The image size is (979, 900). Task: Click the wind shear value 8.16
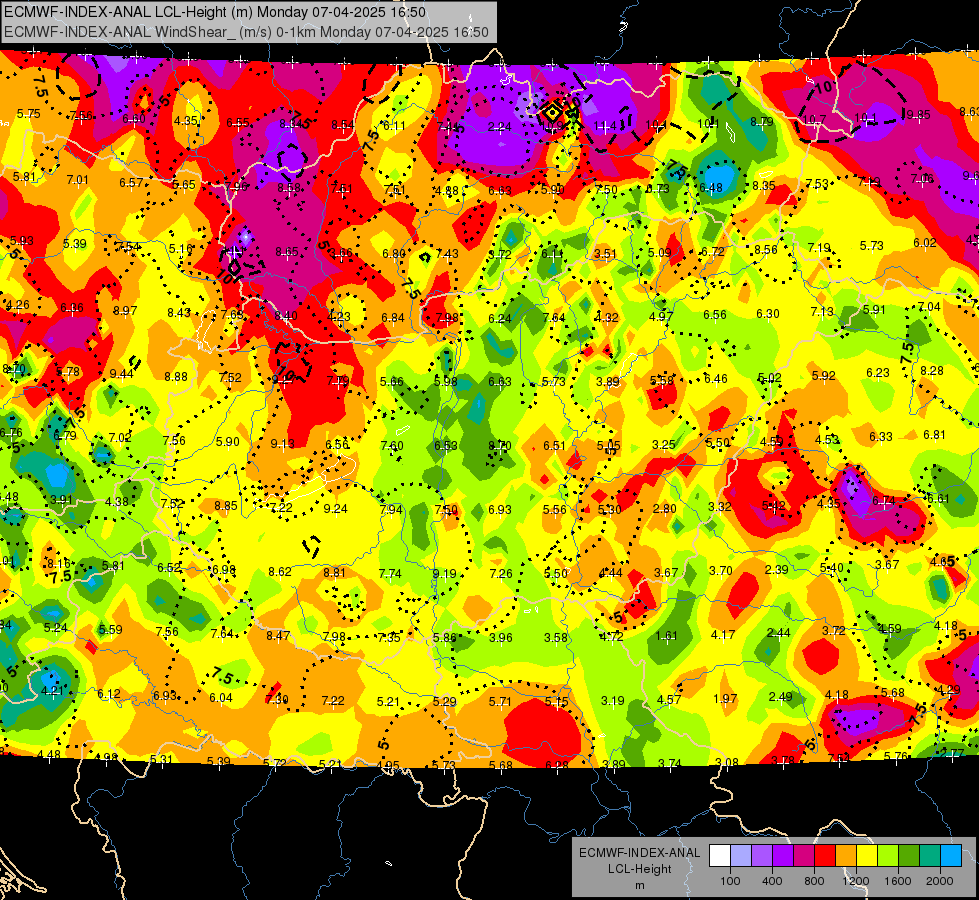(59, 563)
